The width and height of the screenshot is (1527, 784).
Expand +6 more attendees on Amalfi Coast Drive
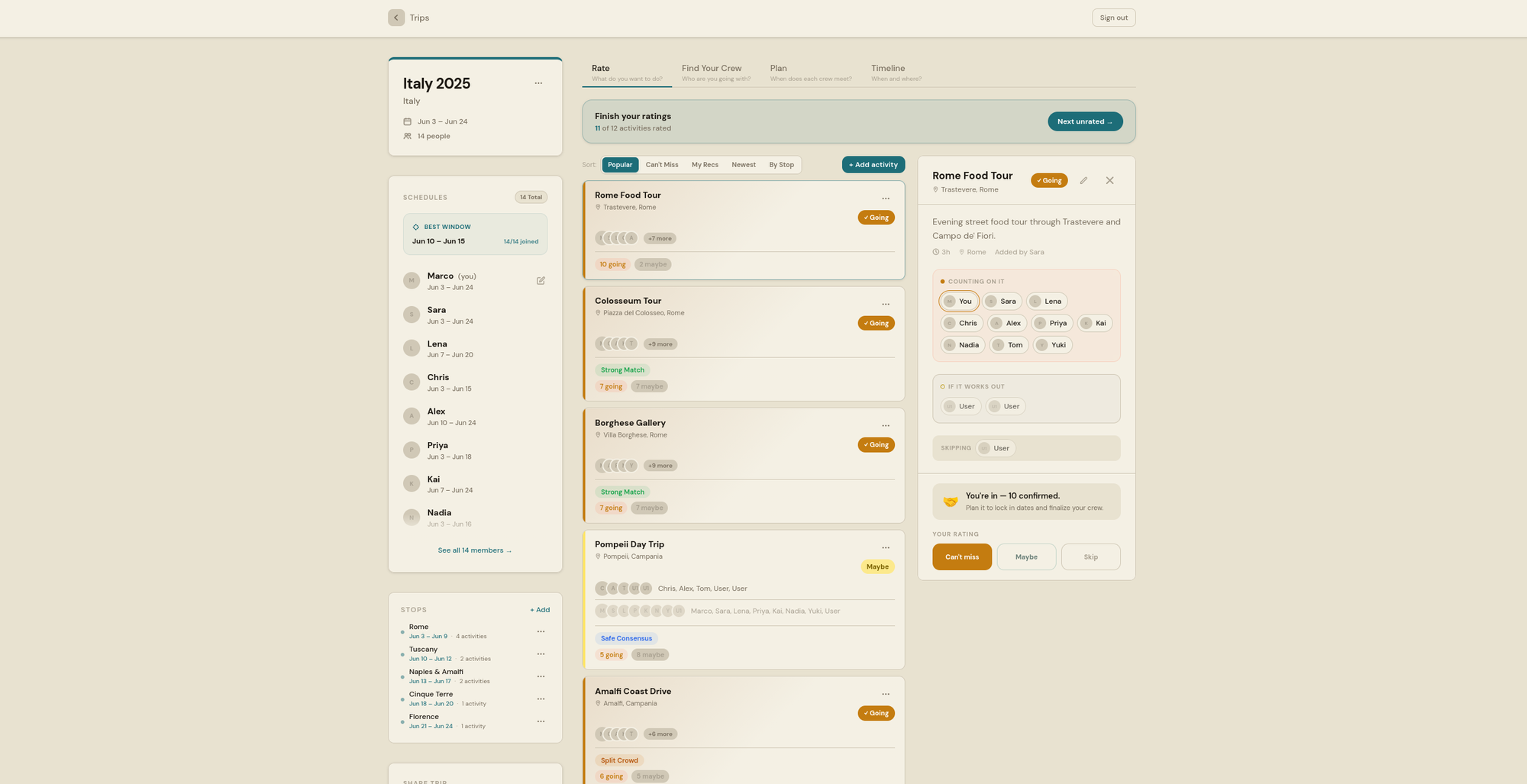tap(660, 734)
